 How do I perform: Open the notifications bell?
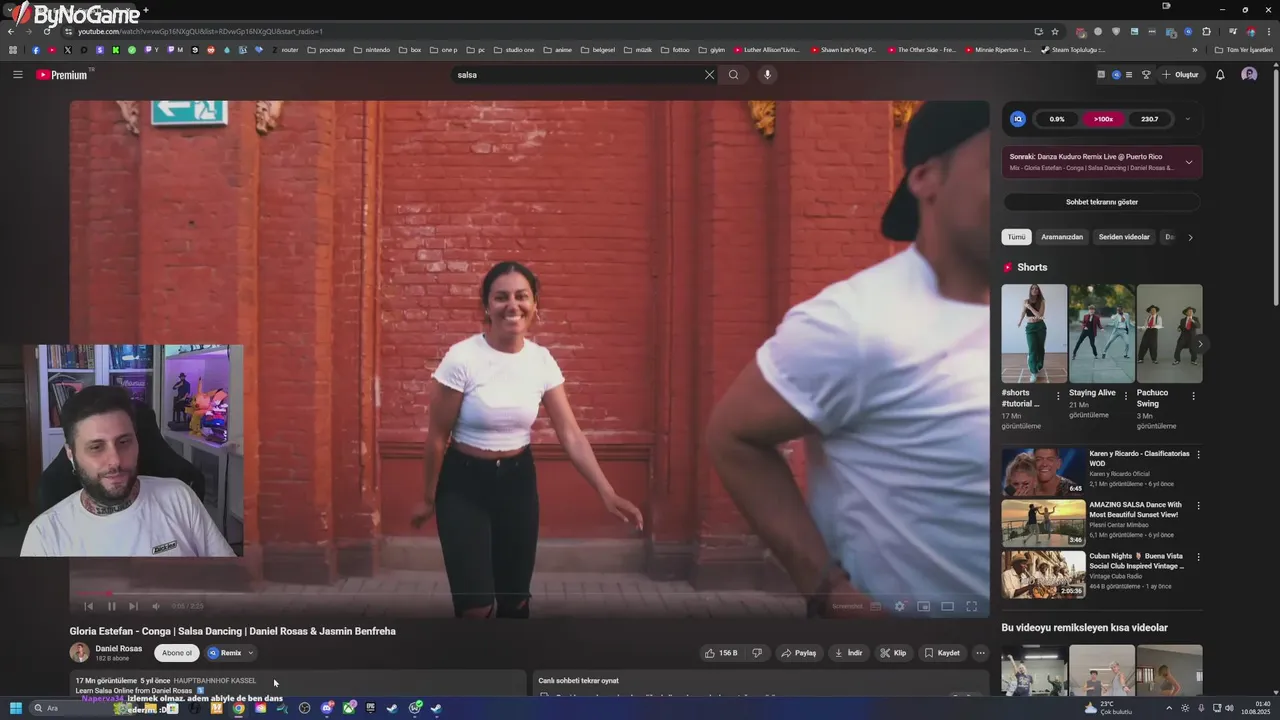[1220, 75]
